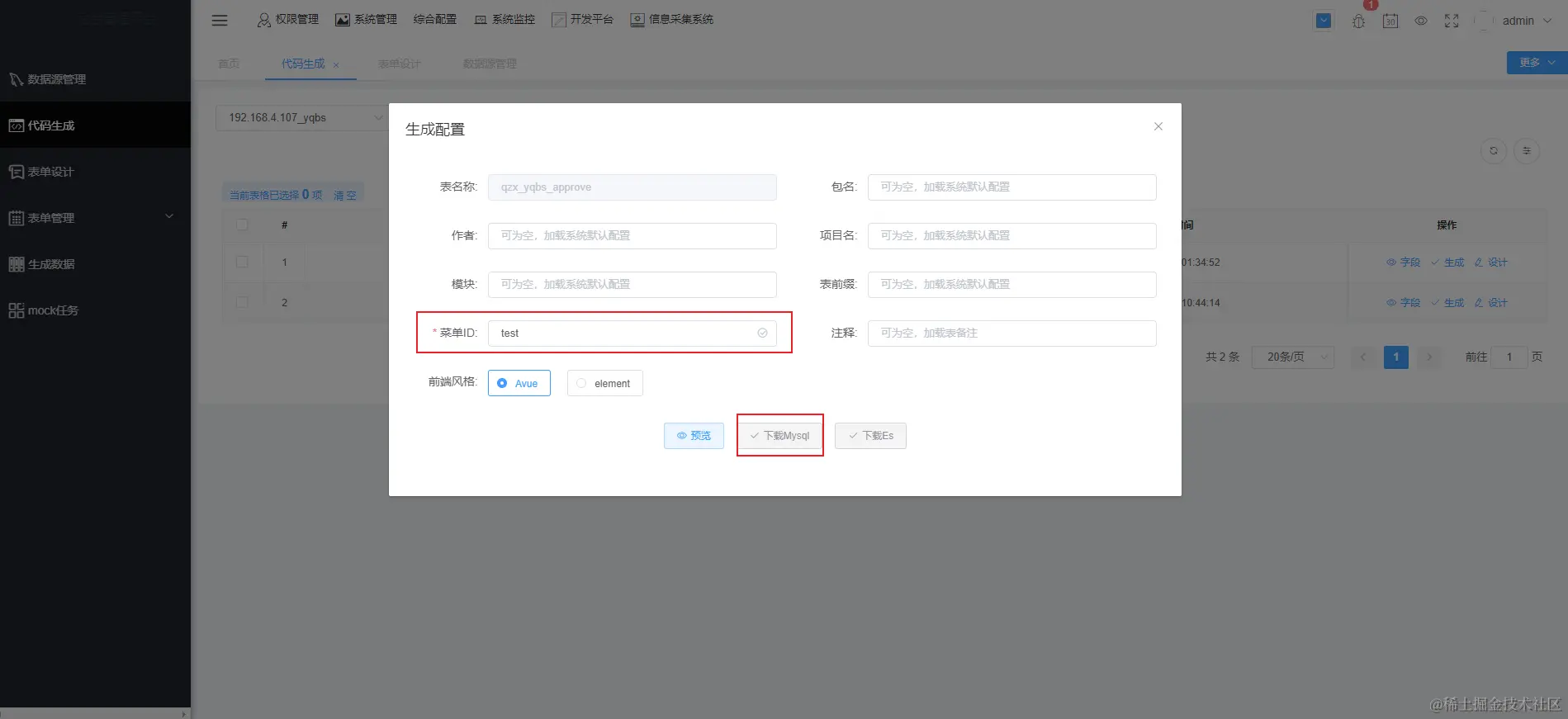Click the 前往 page jump input
This screenshot has height=719, width=1568.
(x=1509, y=357)
